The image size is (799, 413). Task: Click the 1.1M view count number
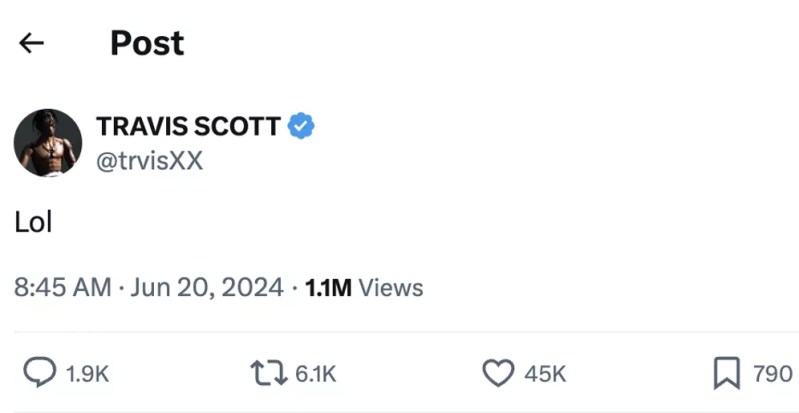[x=328, y=288]
